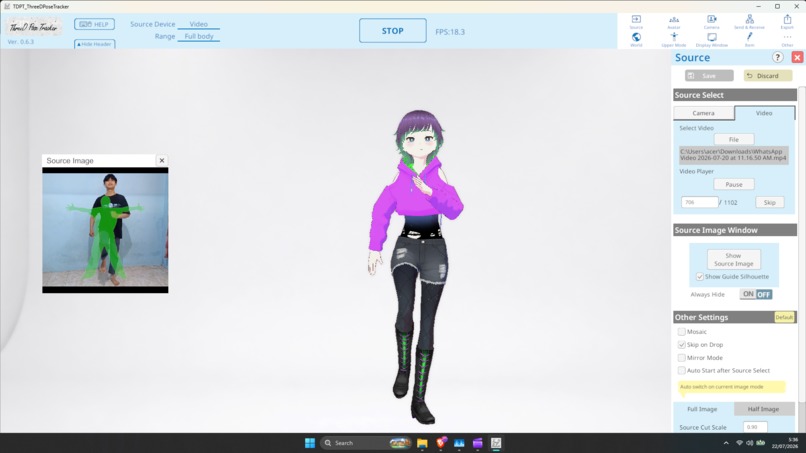Enable Mirror Mode checkbox
The image size is (806, 453).
coord(682,357)
